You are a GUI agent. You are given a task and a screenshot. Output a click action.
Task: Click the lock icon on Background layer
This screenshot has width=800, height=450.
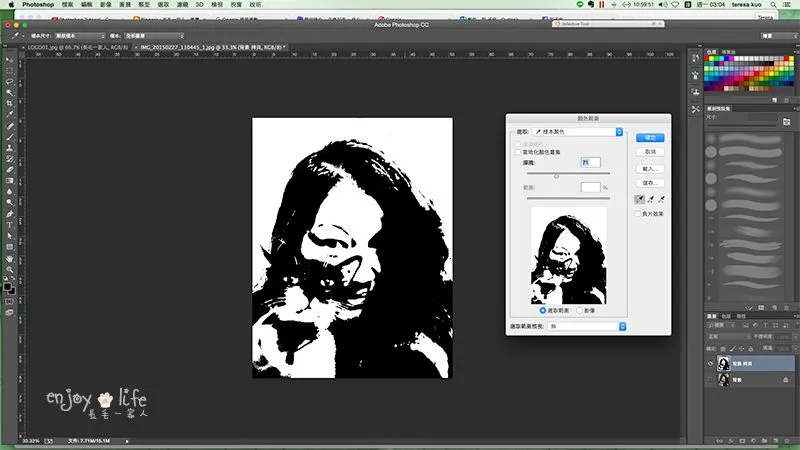tap(786, 380)
